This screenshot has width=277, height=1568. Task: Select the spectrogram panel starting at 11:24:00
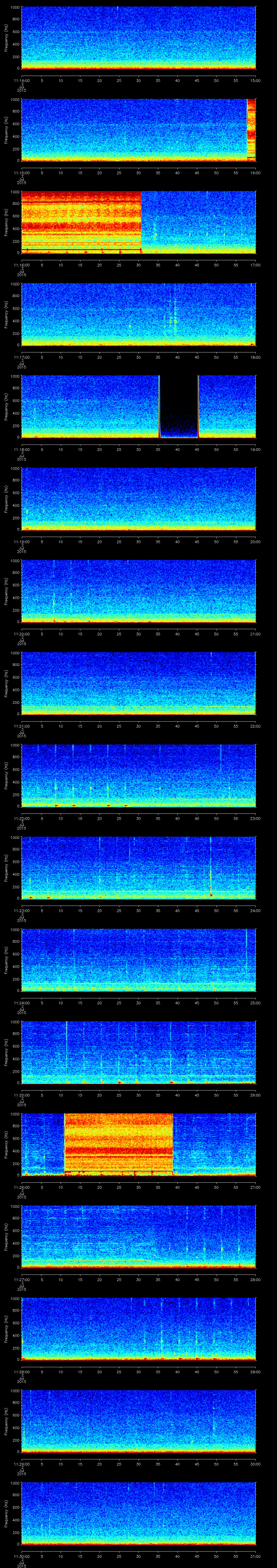click(138, 960)
